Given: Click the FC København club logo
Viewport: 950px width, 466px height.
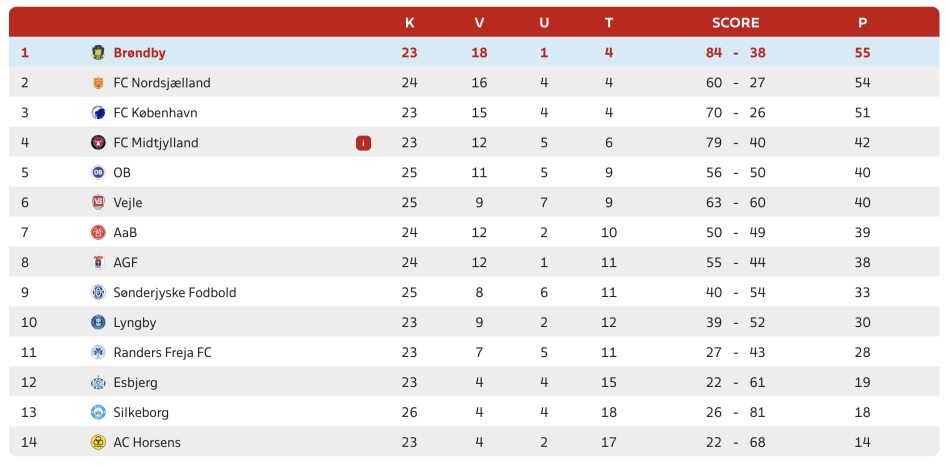Looking at the screenshot, I should pyautogui.click(x=98, y=113).
